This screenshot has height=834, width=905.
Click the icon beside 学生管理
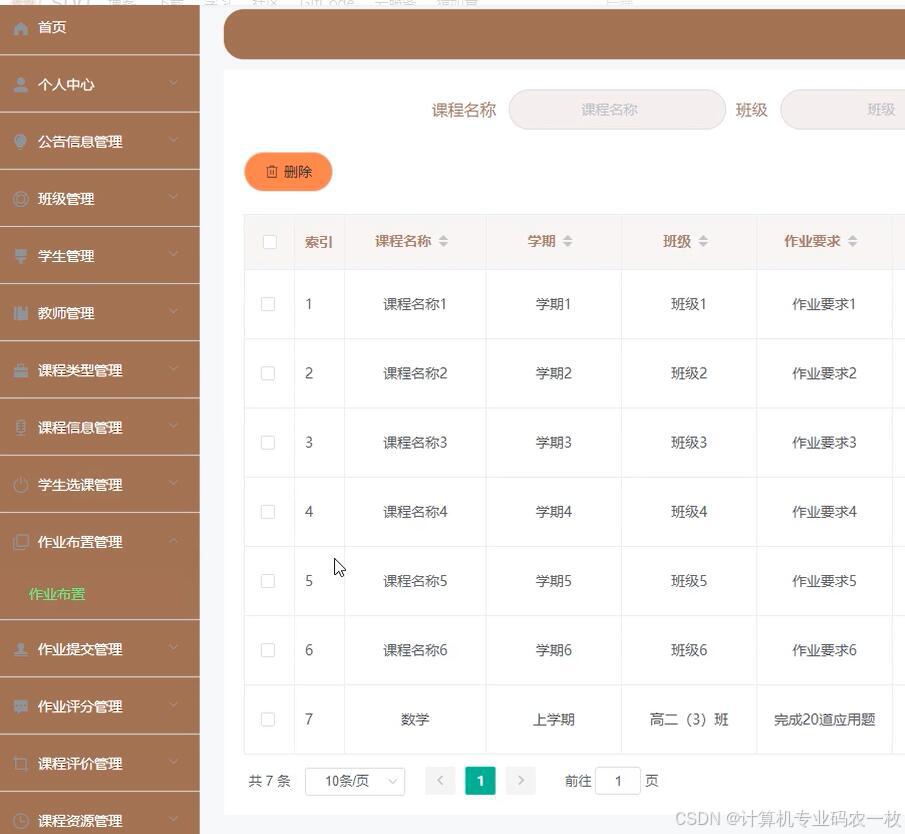pyautogui.click(x=21, y=256)
